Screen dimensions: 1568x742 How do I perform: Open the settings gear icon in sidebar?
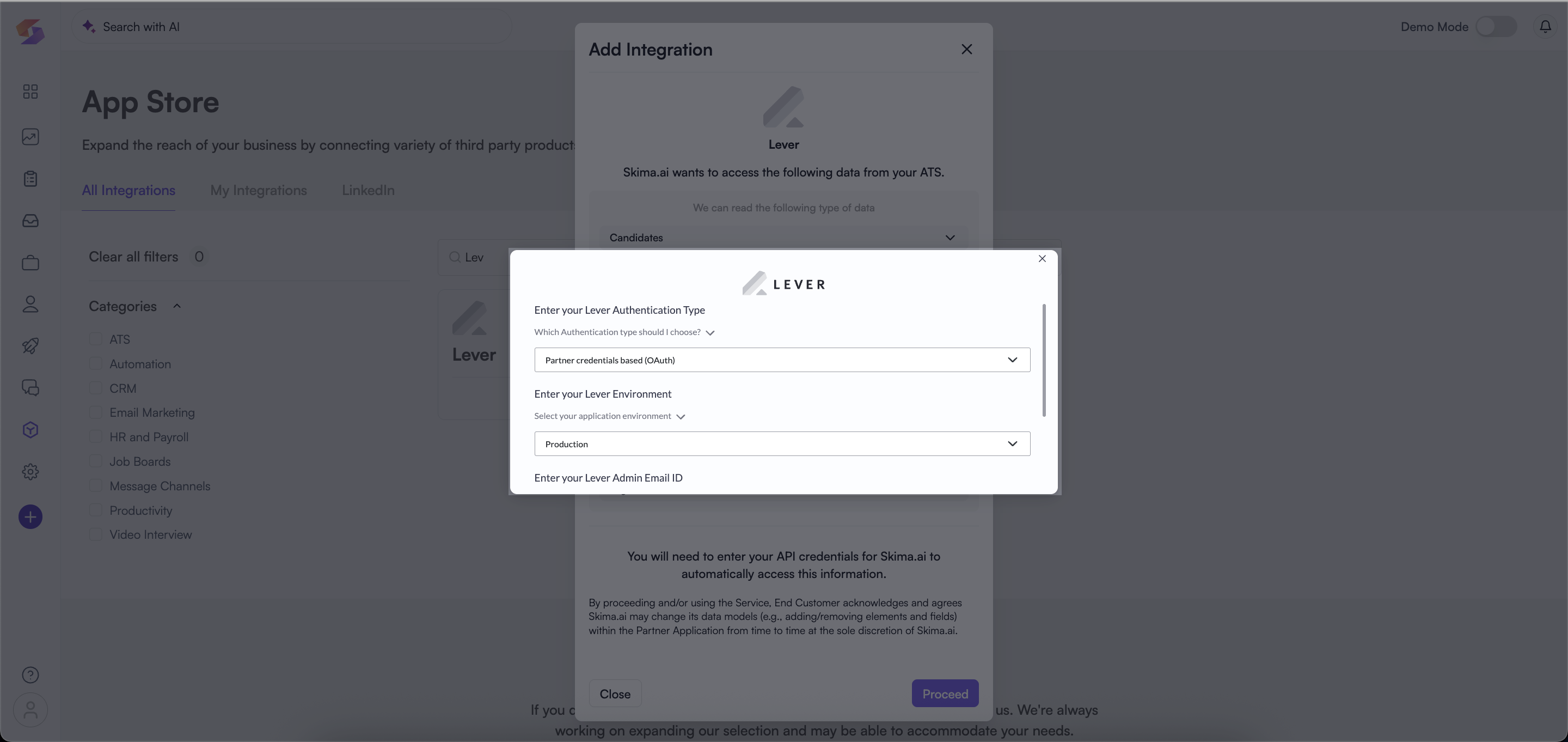pos(30,472)
